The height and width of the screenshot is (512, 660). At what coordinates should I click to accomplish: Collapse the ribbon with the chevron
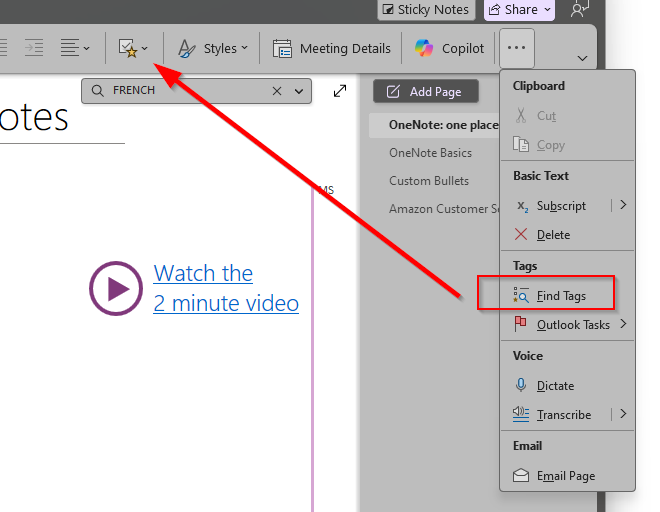point(582,58)
